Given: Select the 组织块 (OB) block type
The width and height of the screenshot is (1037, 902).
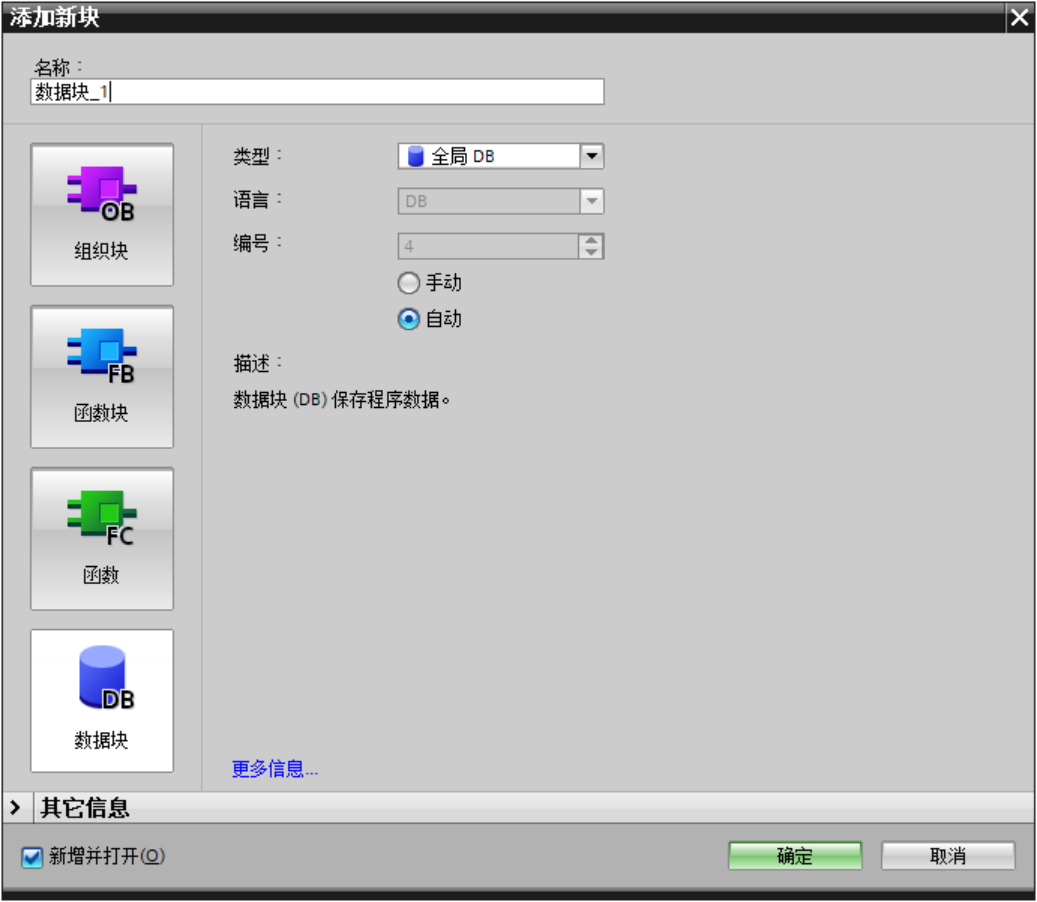Looking at the screenshot, I should pyautogui.click(x=102, y=214).
